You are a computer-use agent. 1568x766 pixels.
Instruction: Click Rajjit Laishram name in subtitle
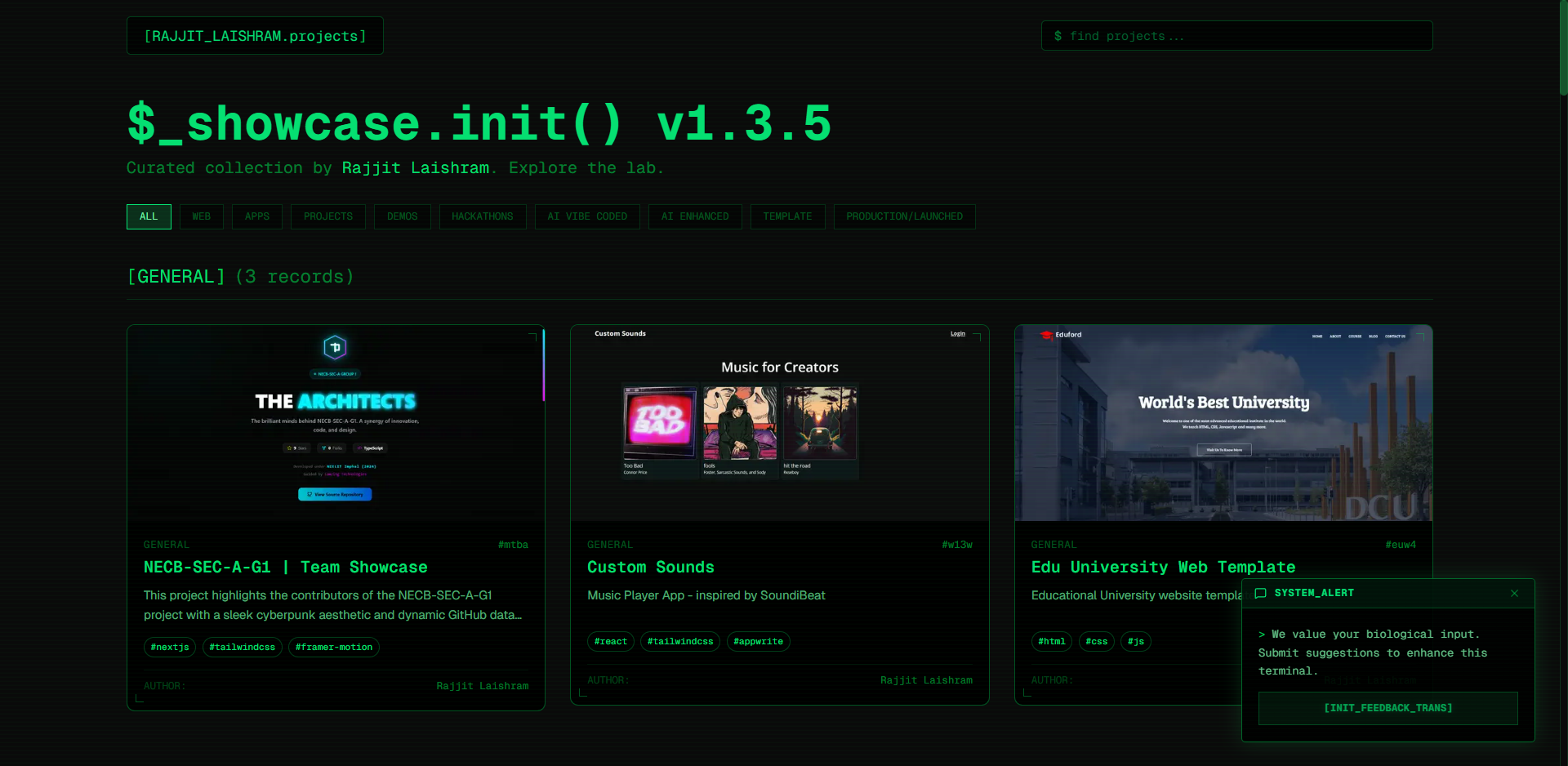[415, 168]
